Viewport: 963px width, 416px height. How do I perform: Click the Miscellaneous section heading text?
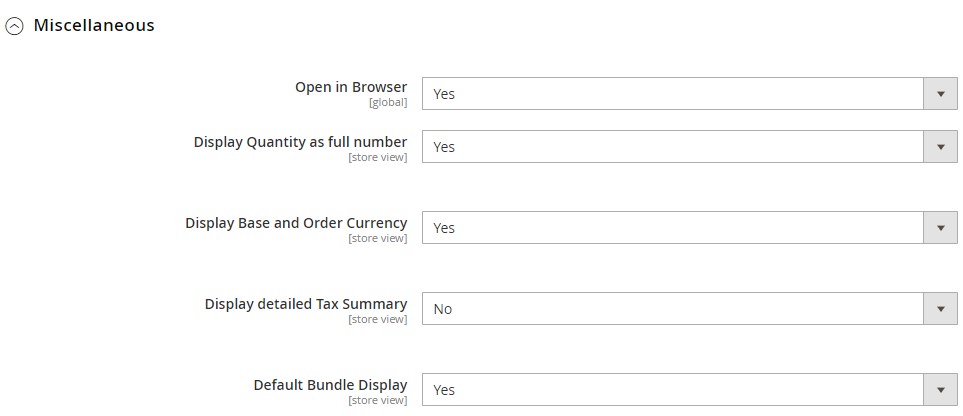[x=94, y=25]
